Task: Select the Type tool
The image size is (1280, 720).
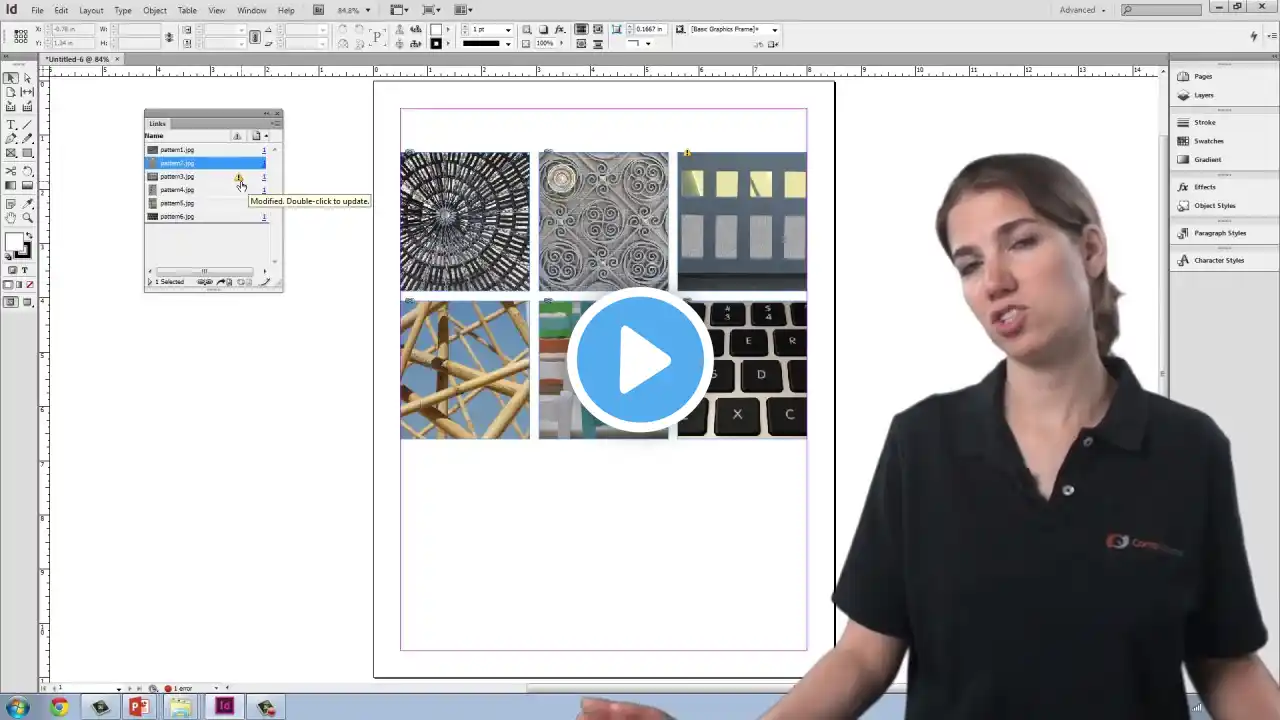Action: (x=11, y=125)
